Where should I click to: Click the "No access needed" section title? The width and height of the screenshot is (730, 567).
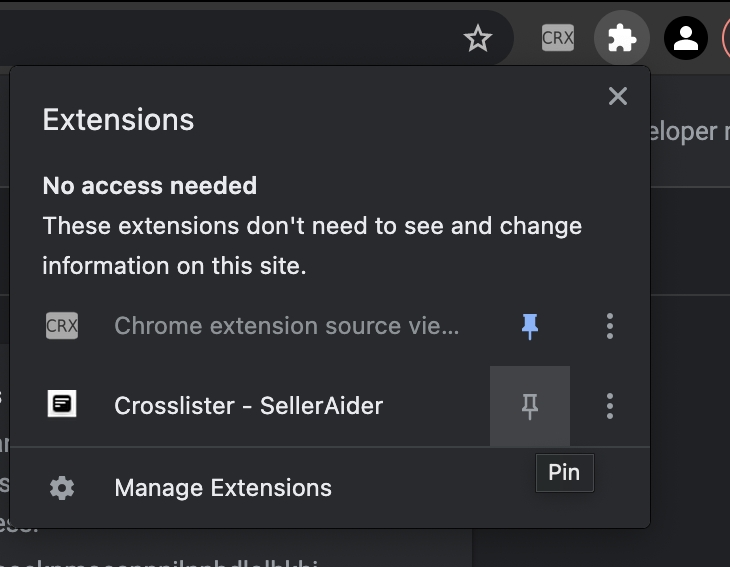(x=150, y=186)
